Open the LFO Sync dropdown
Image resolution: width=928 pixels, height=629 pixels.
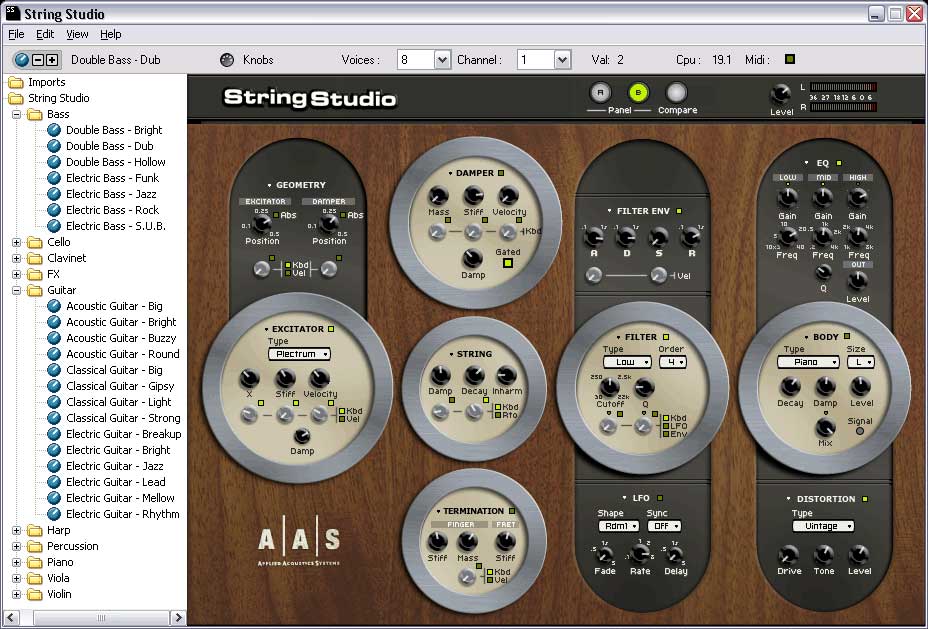point(664,526)
